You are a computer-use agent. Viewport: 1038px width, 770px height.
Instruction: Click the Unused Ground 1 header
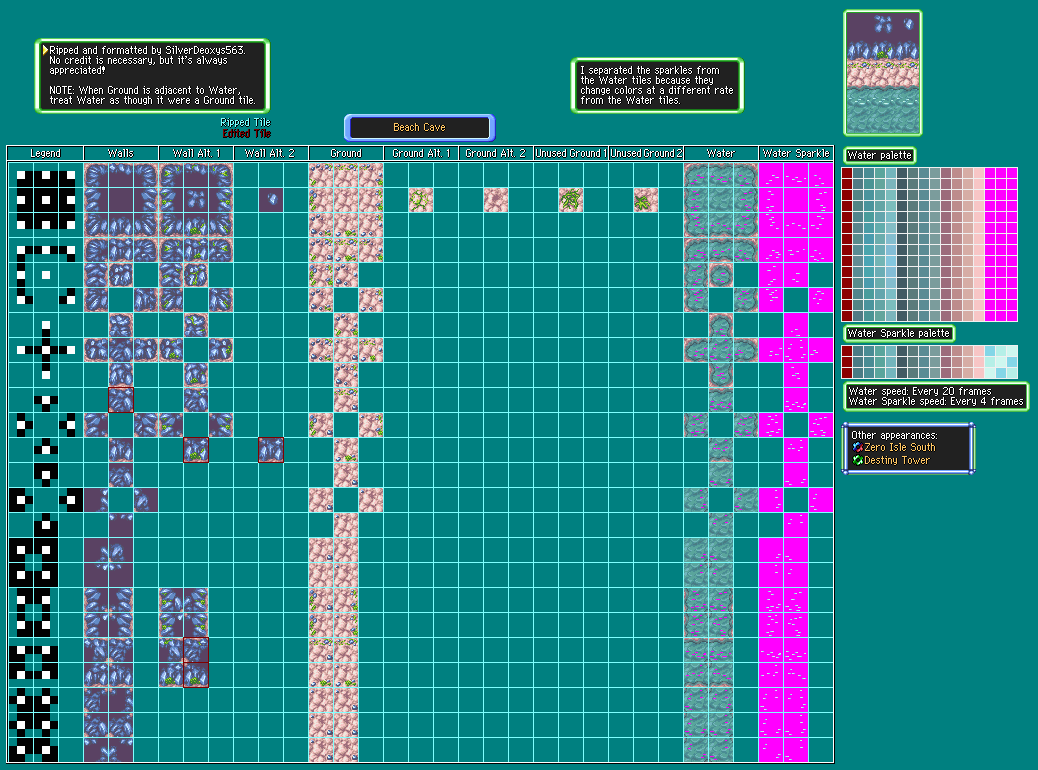571,153
